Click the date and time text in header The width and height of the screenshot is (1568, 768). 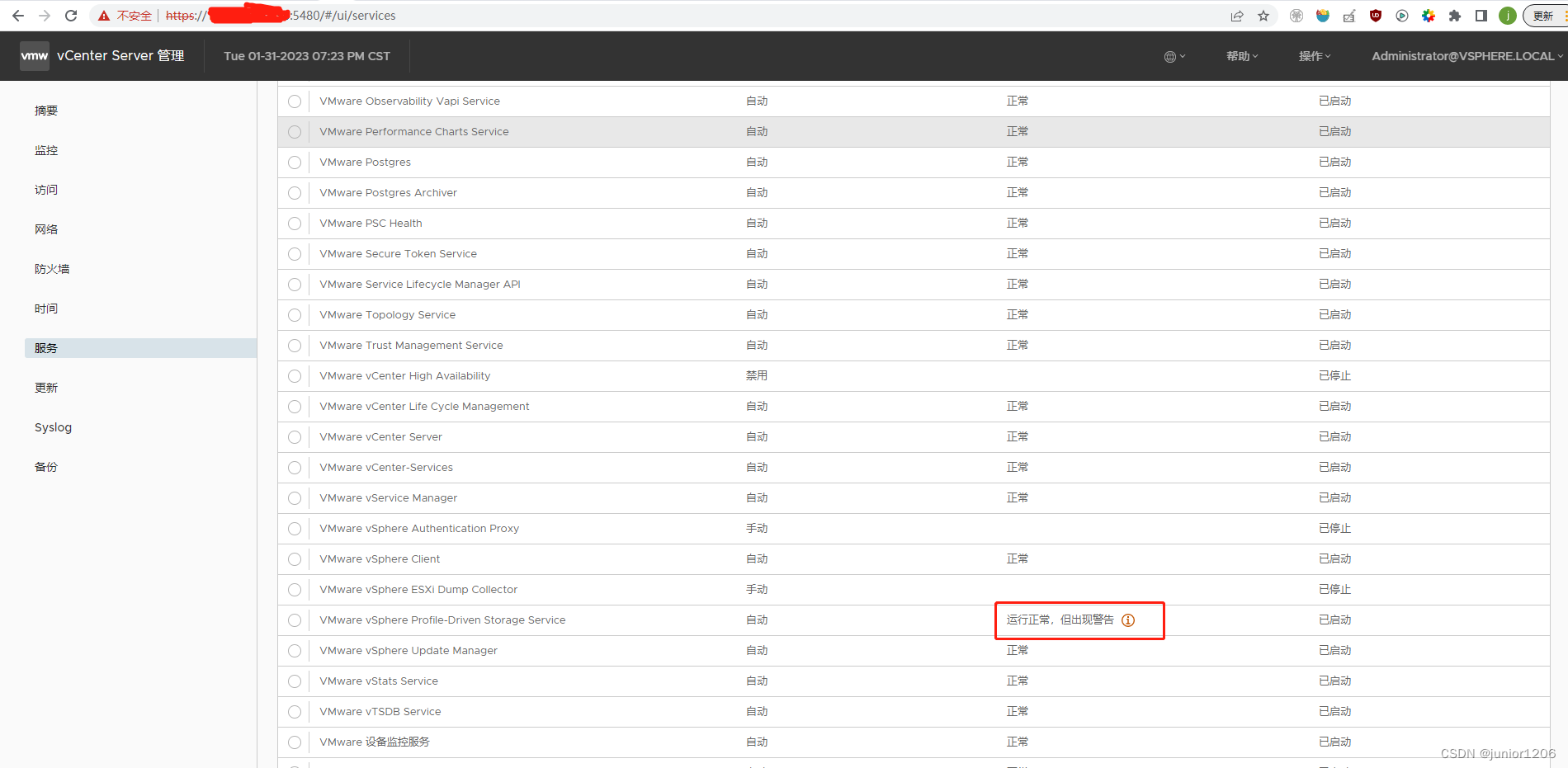point(307,56)
